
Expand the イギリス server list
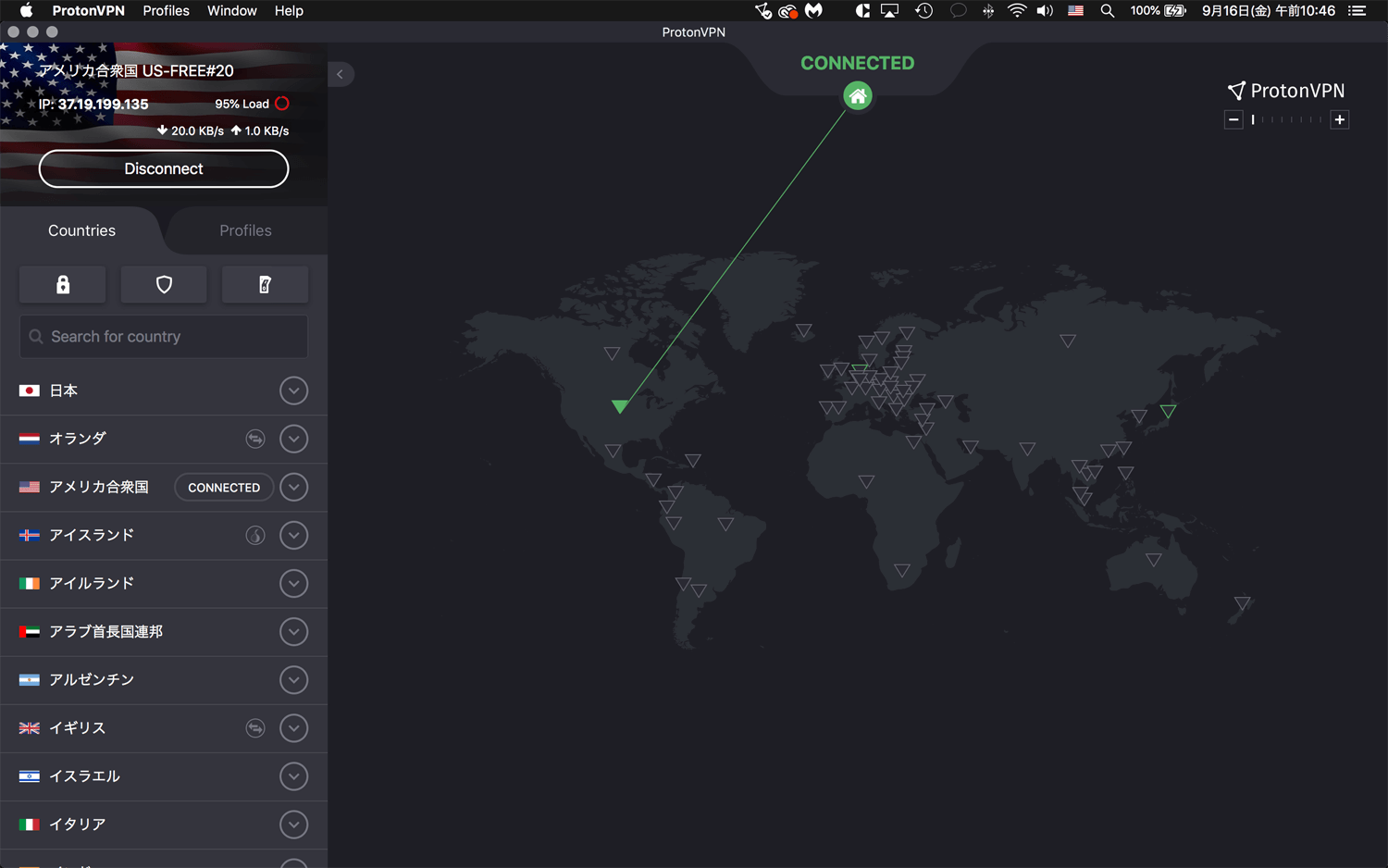pyautogui.click(x=293, y=728)
